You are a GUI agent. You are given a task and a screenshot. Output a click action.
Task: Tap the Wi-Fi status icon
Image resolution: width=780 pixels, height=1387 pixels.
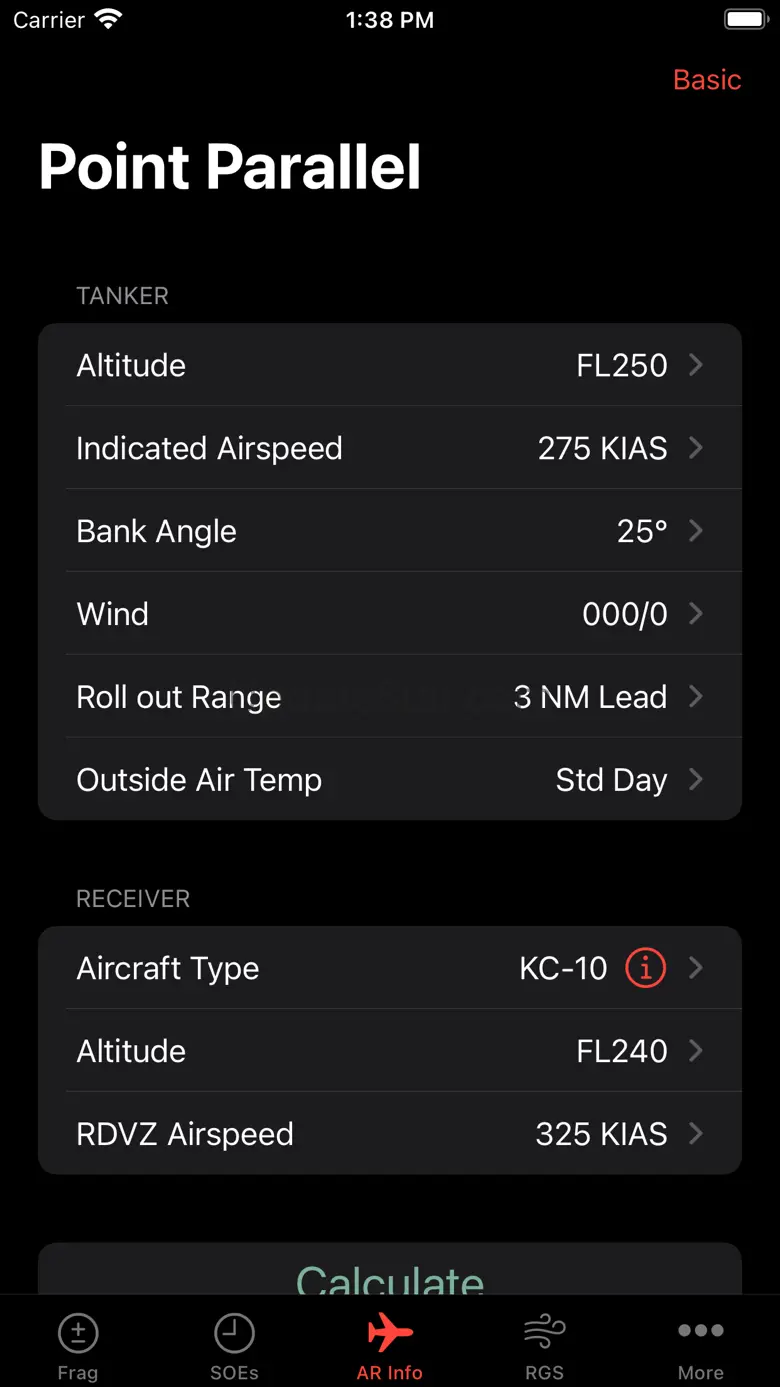point(108,19)
